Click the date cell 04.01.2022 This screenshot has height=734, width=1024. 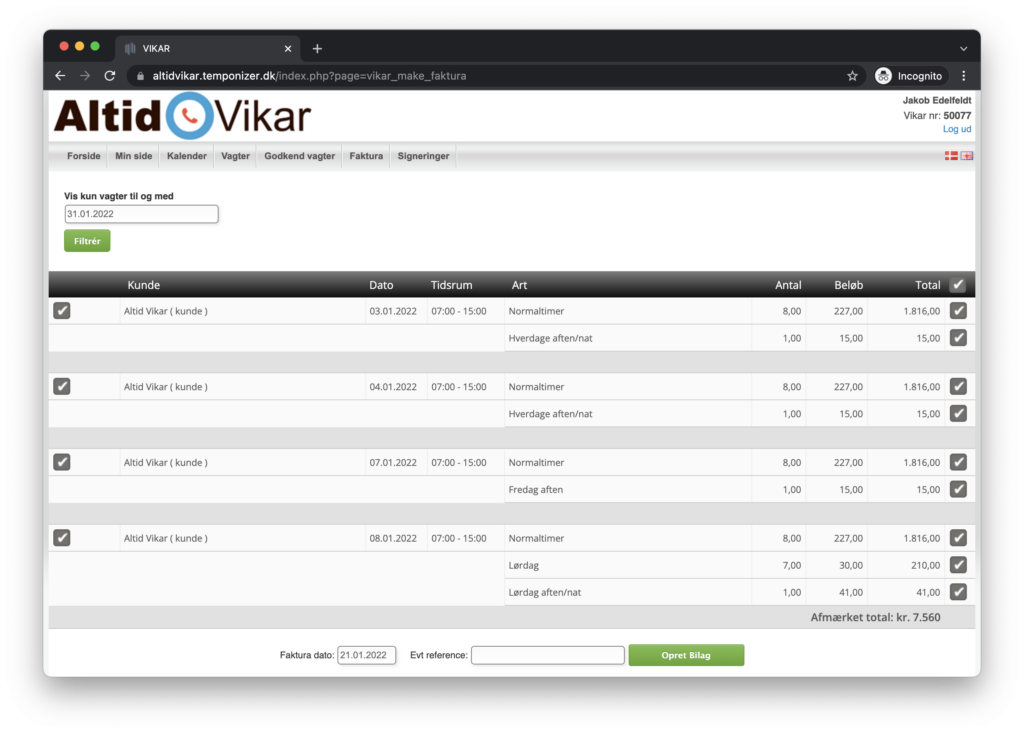393,387
